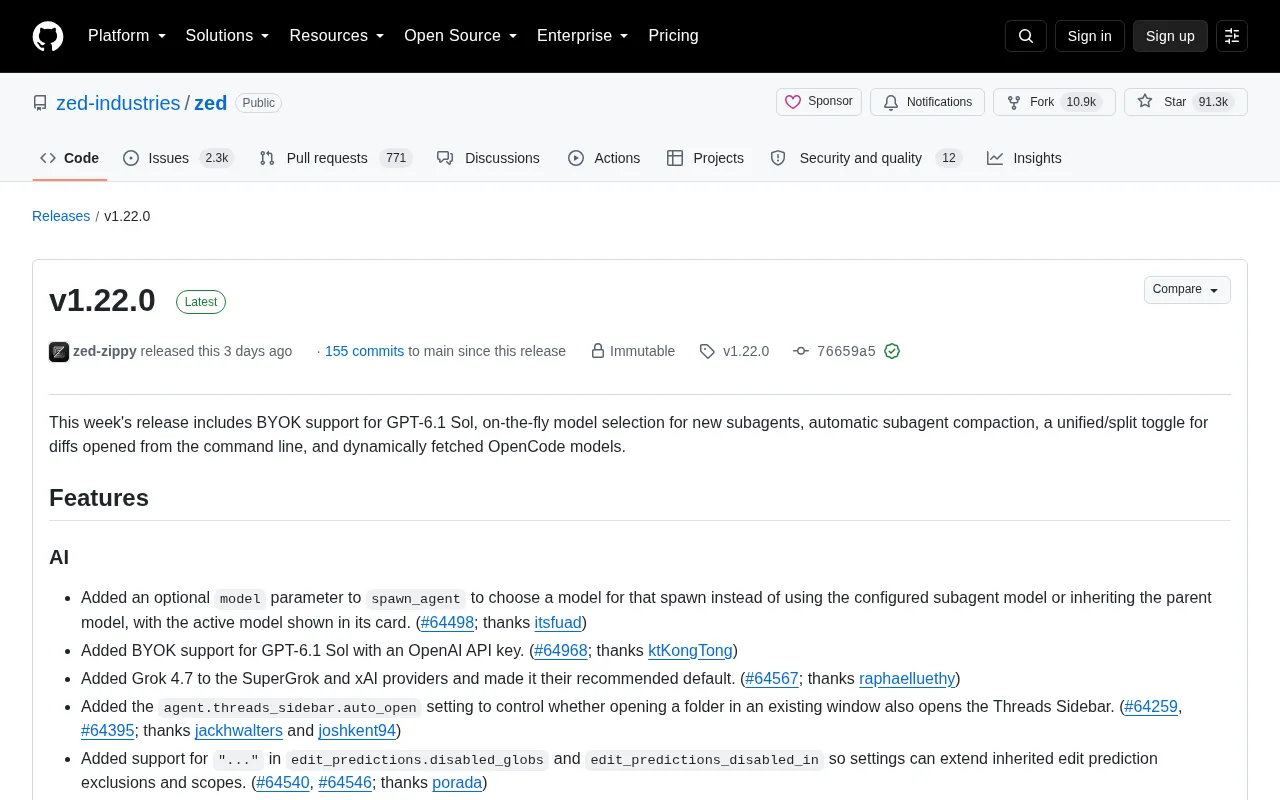Switch to the Discussions tab

(x=488, y=158)
